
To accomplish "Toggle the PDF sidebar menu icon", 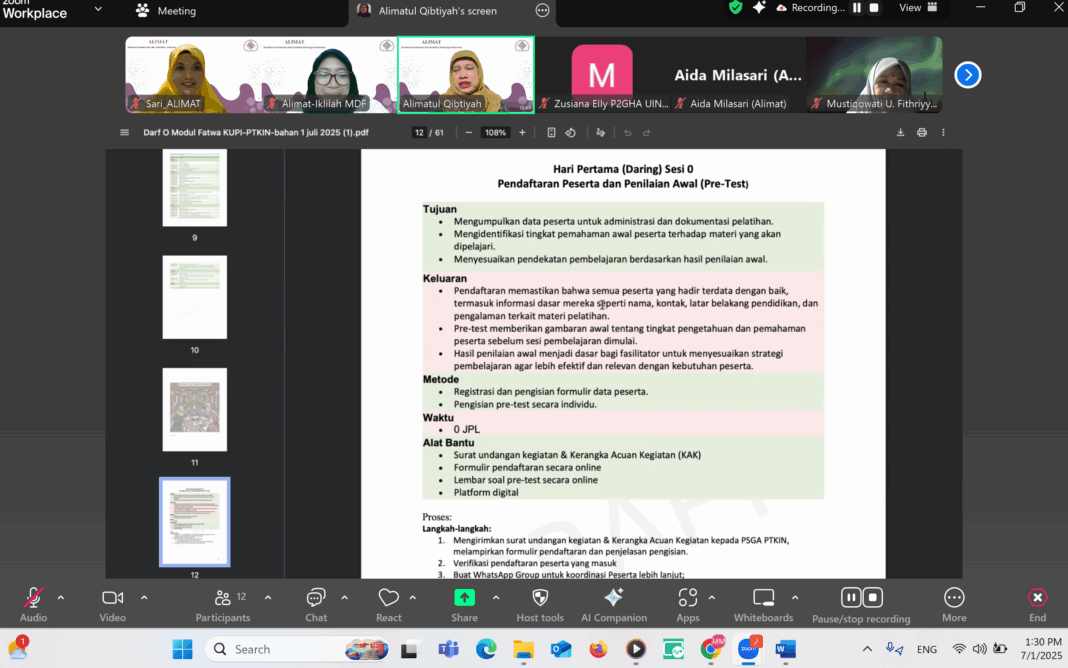I will coord(125,132).
